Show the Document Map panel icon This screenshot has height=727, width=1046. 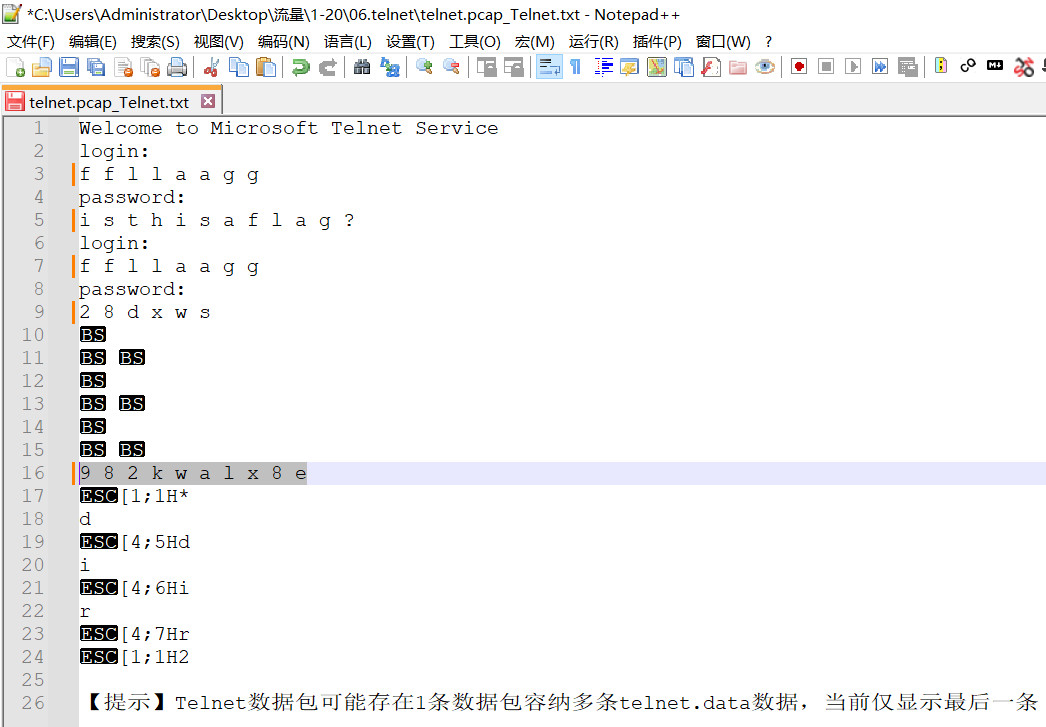(657, 67)
